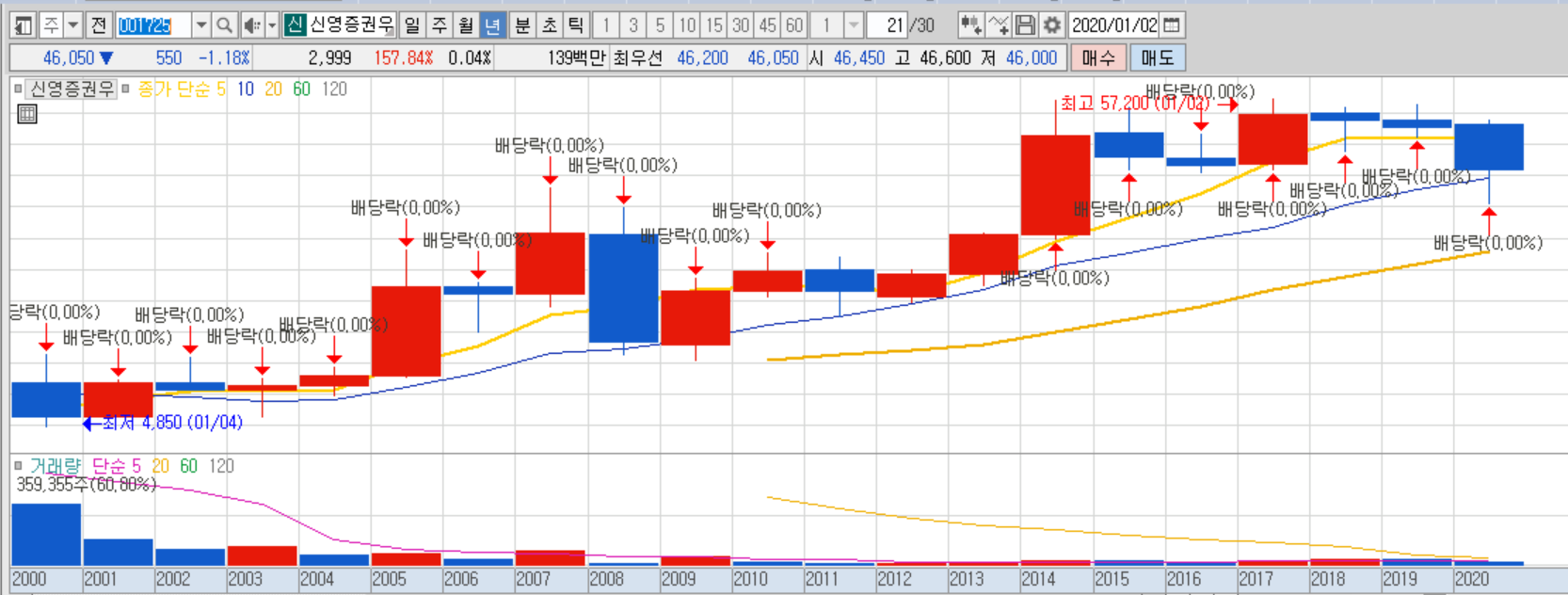Click the custom interval field showing 1
This screenshot has height=595, width=1568.
[x=827, y=25]
